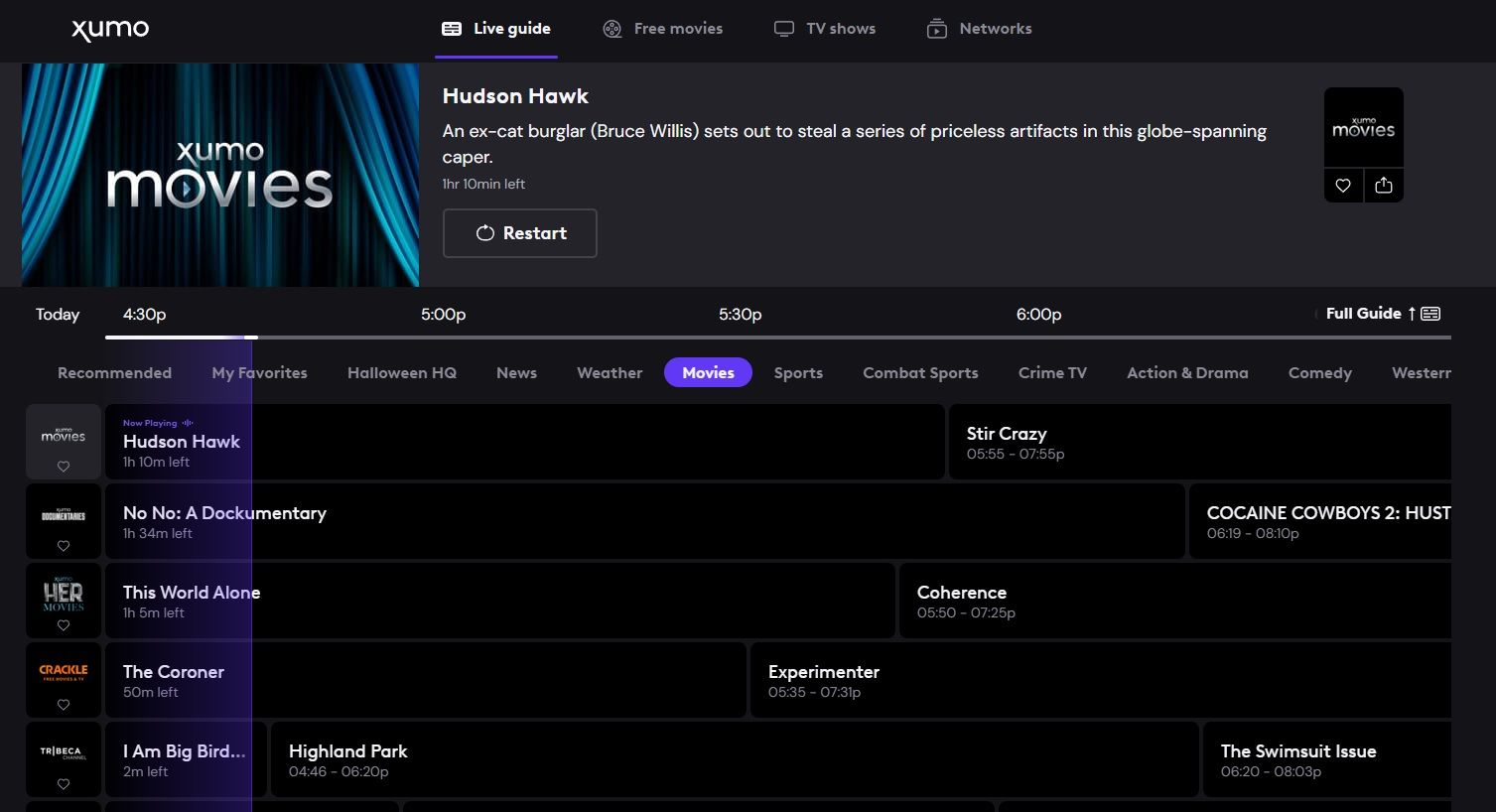Click the 5:30p time marker

(740, 314)
